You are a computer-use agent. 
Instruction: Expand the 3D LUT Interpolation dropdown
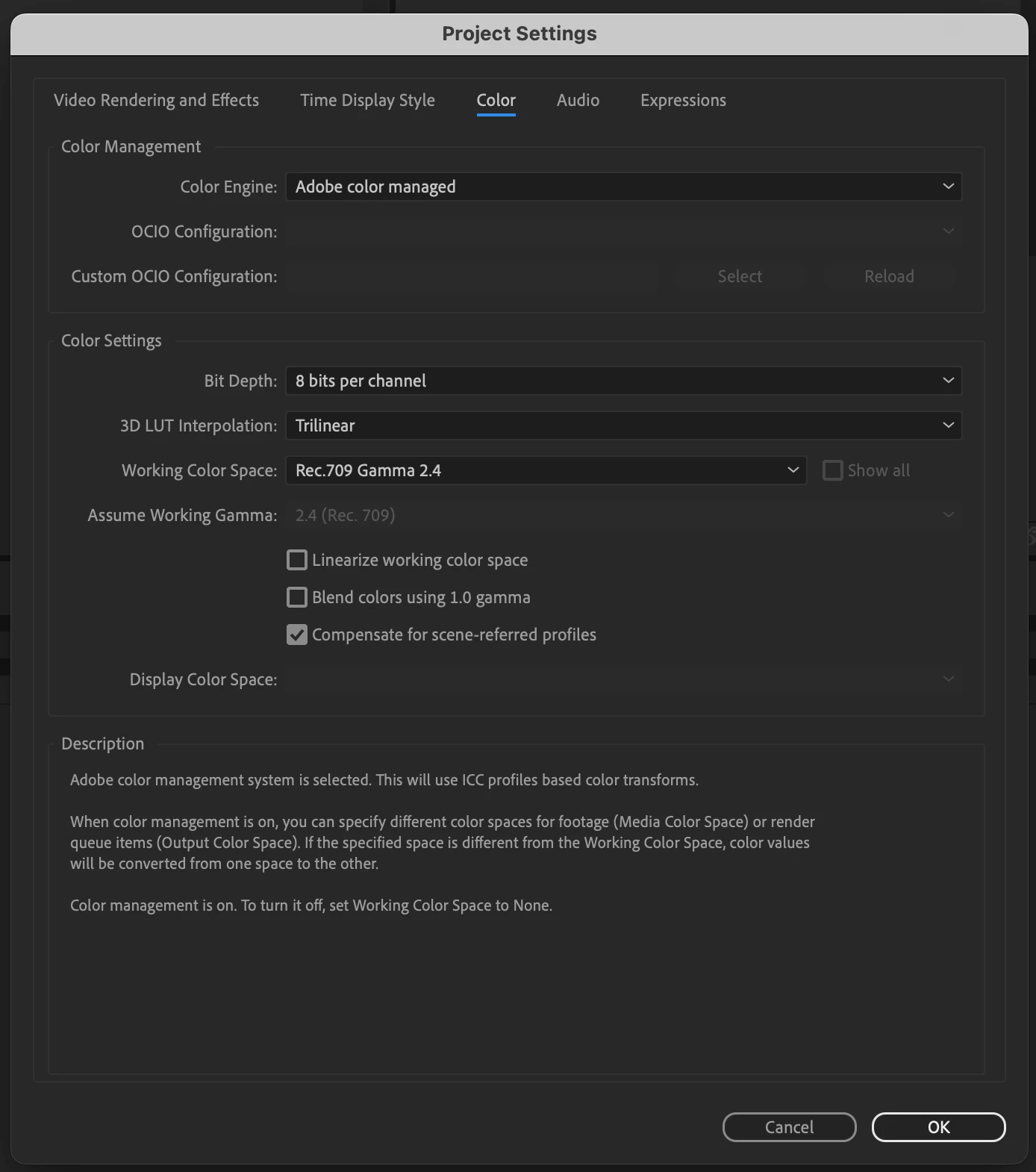(624, 426)
